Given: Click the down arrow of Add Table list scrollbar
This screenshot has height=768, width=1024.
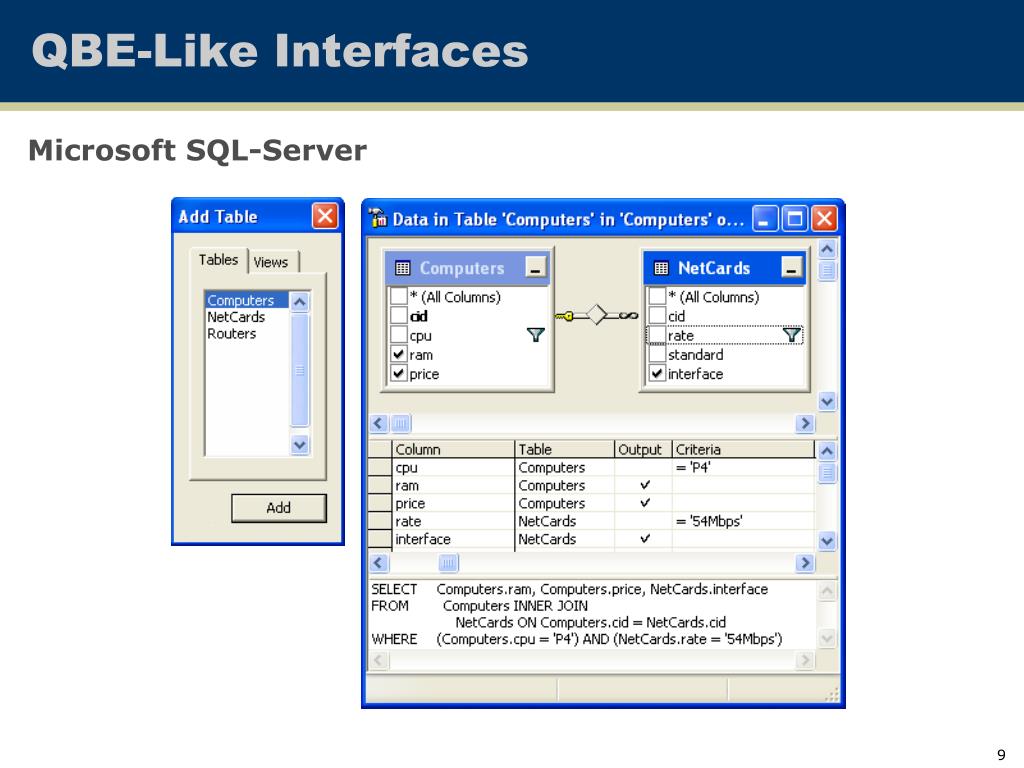Looking at the screenshot, I should click(300, 445).
